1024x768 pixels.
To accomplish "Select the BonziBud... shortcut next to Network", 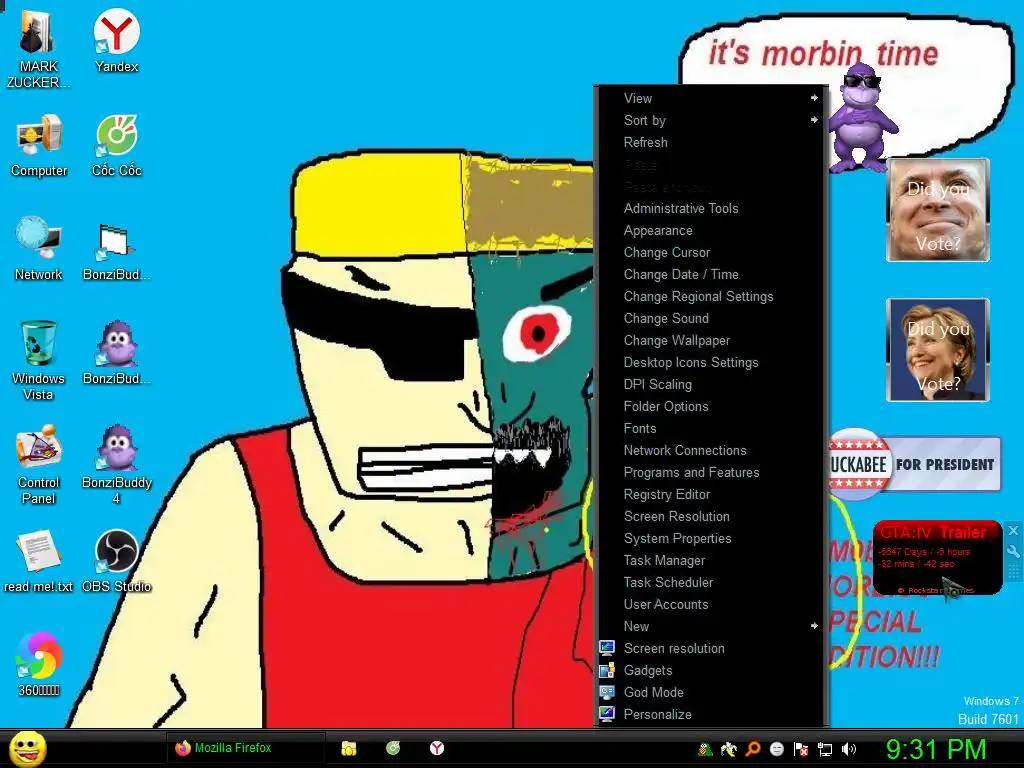I will click(x=116, y=249).
